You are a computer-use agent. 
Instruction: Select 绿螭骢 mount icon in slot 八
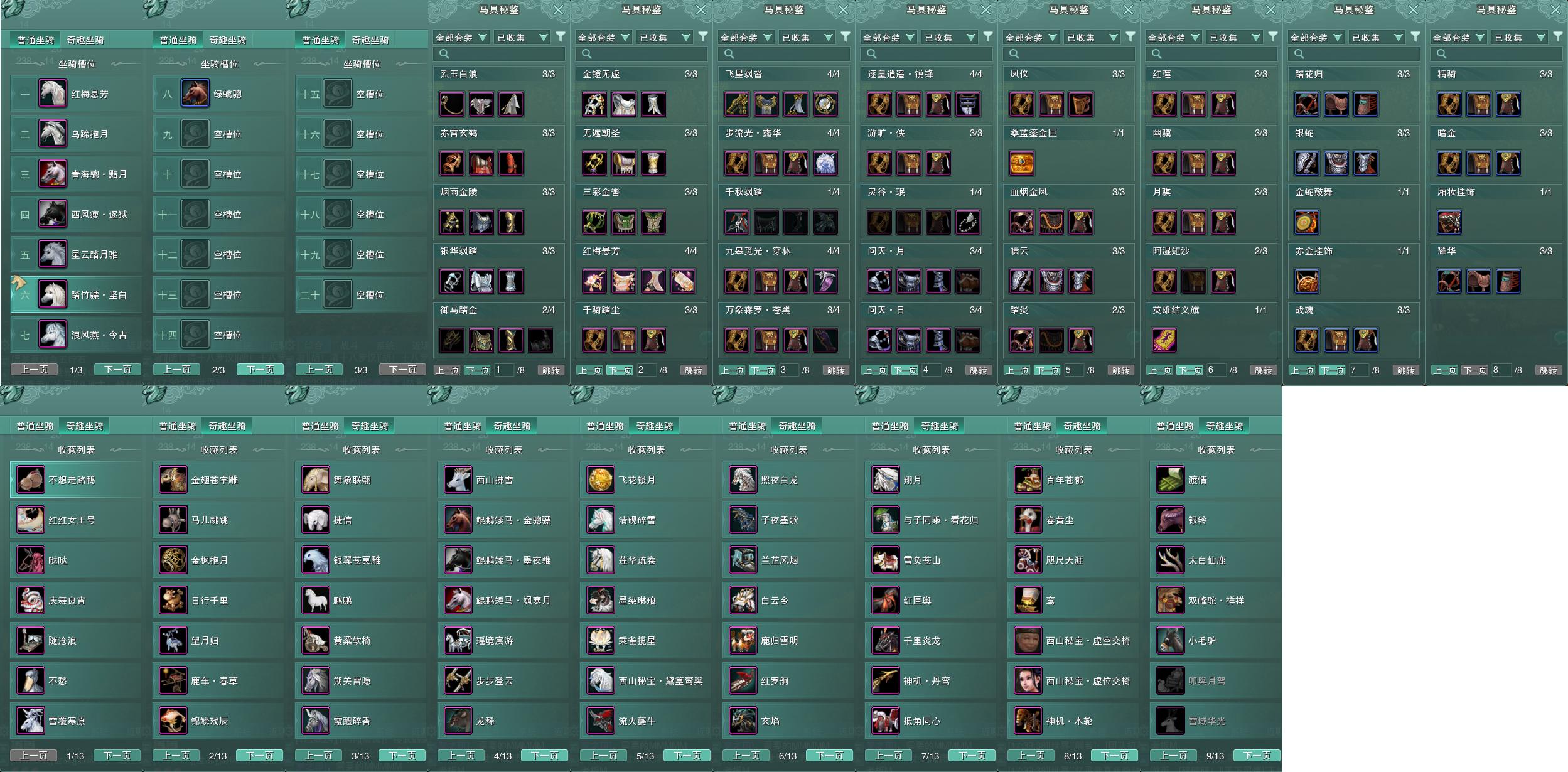pos(195,94)
